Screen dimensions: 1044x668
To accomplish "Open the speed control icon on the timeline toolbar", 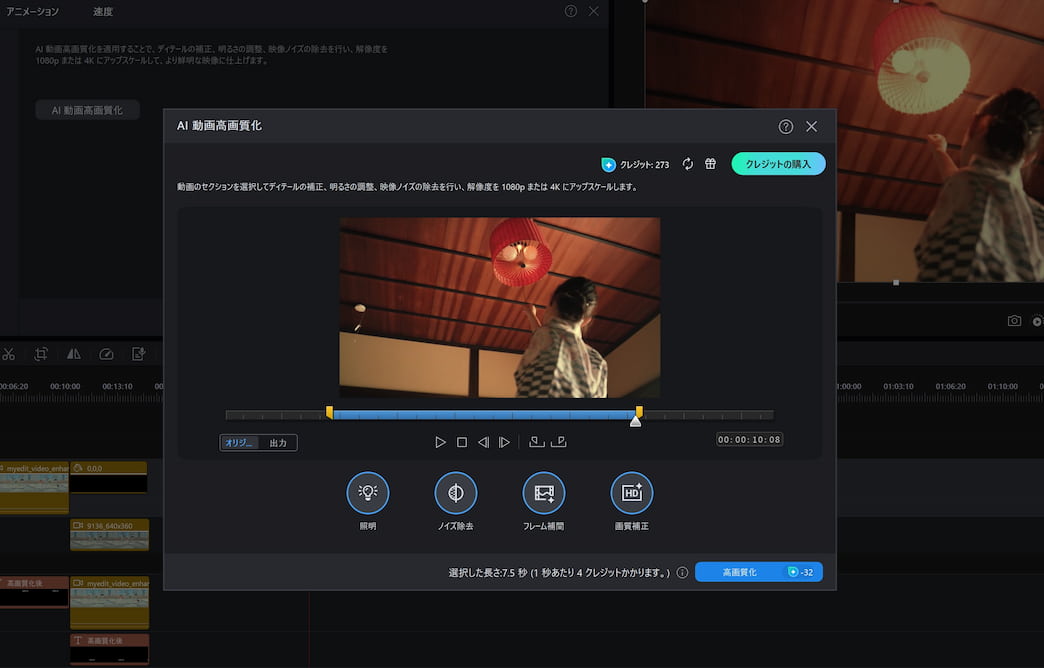I will [105, 353].
